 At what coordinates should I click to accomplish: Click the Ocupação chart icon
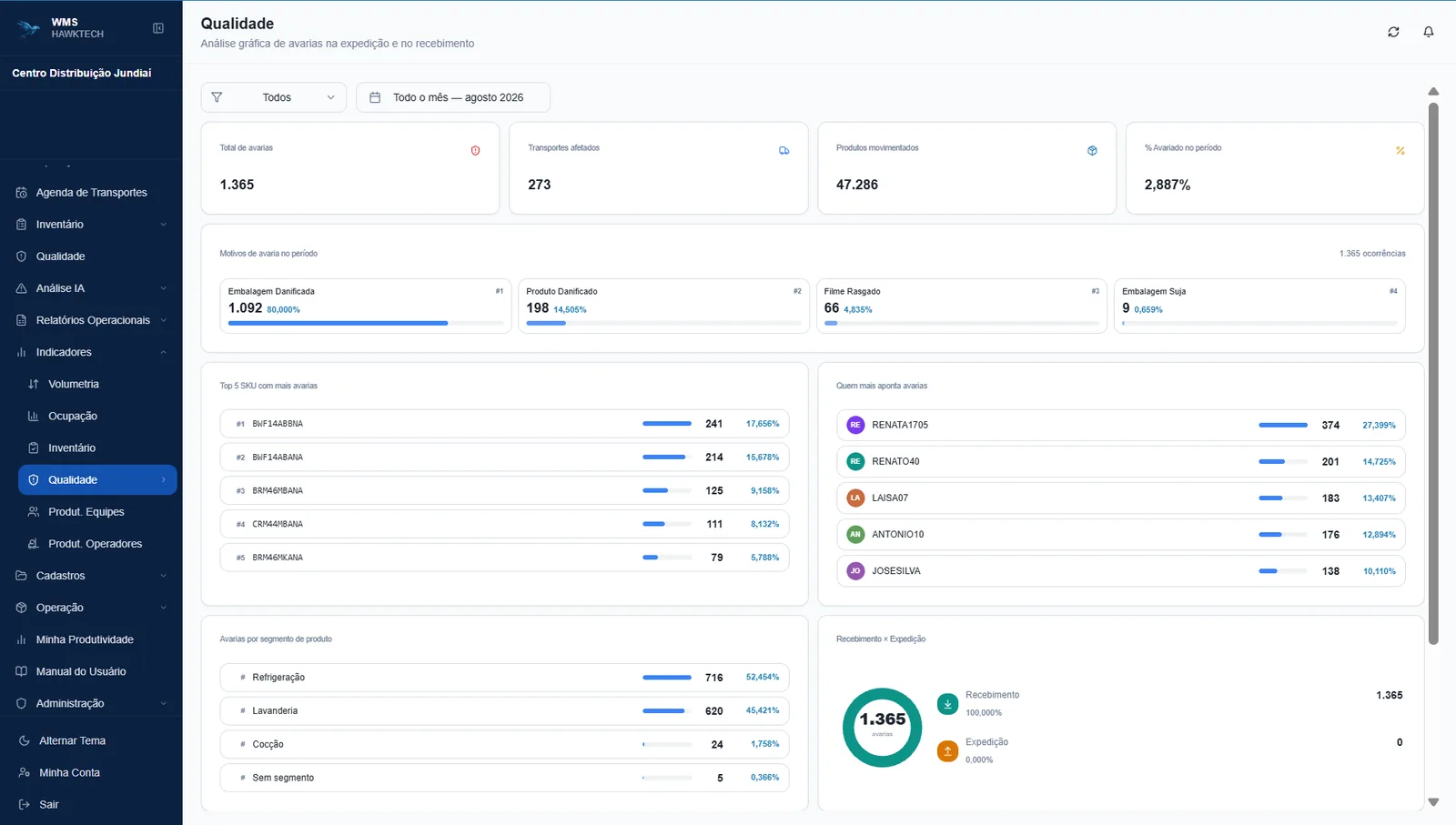pyautogui.click(x=34, y=416)
